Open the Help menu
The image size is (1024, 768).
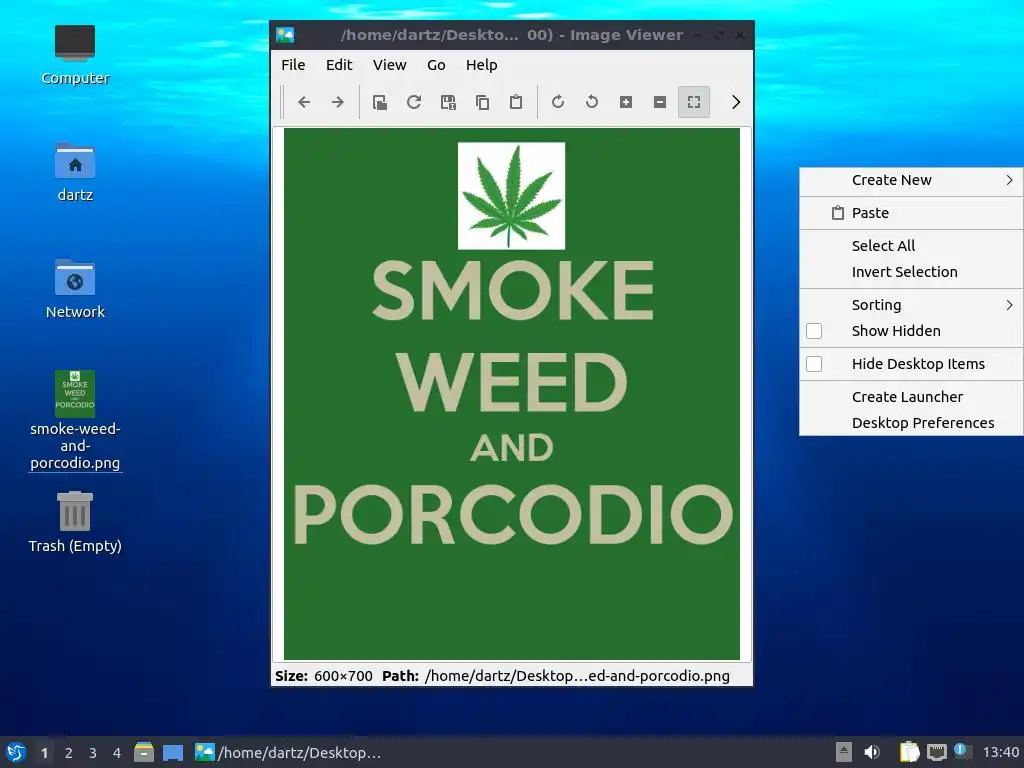point(481,65)
